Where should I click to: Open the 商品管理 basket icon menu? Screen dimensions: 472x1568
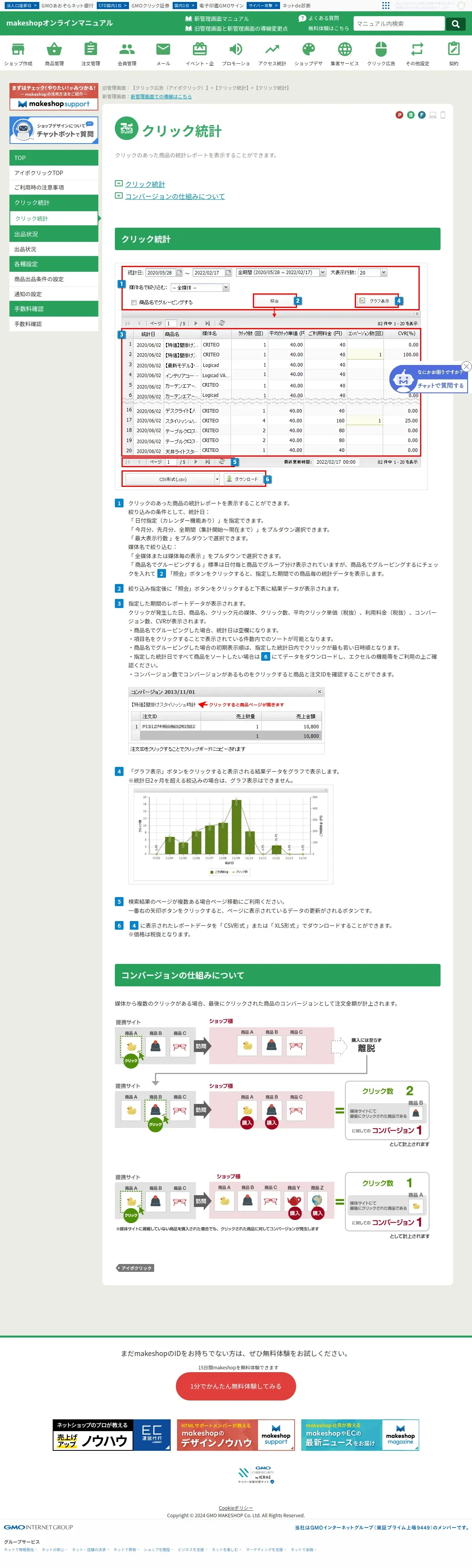pos(54,53)
